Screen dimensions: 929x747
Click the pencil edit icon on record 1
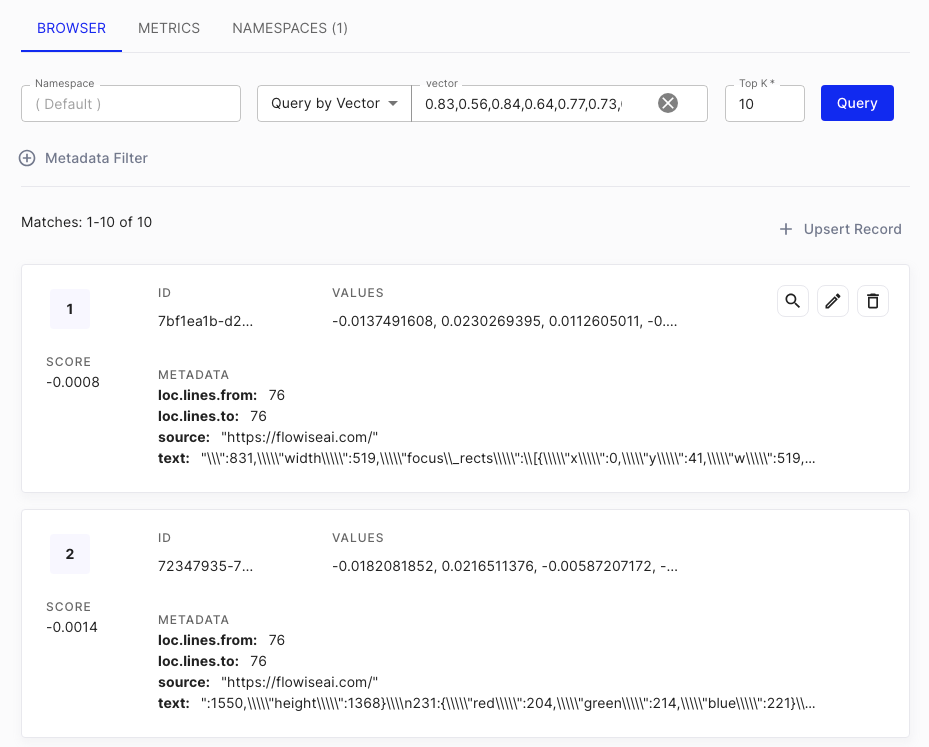pyautogui.click(x=833, y=301)
